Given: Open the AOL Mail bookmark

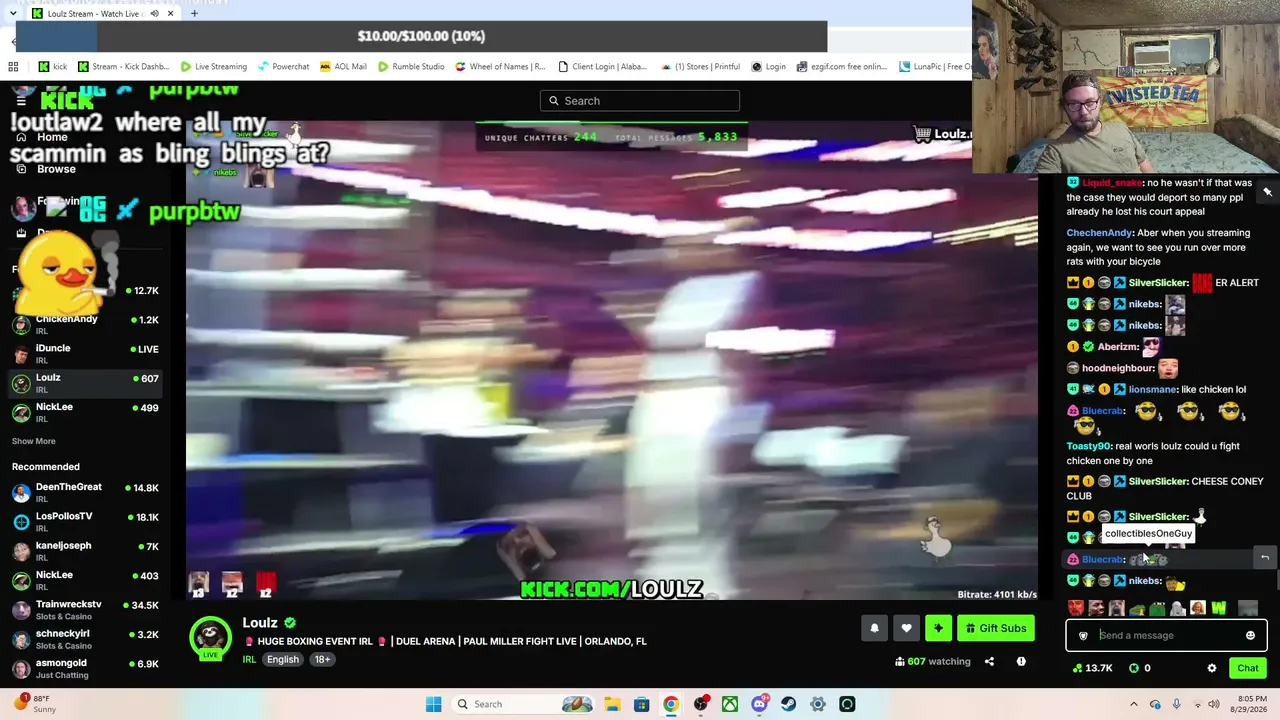Looking at the screenshot, I should [x=343, y=67].
